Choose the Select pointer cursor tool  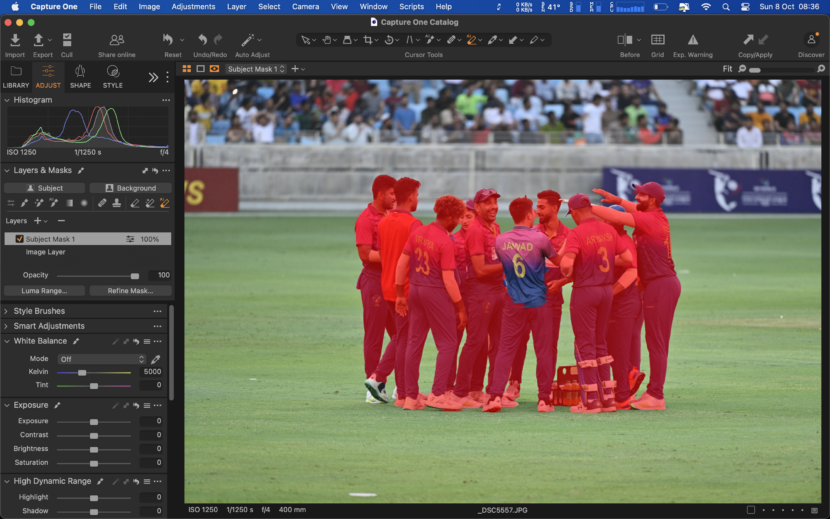tap(305, 40)
